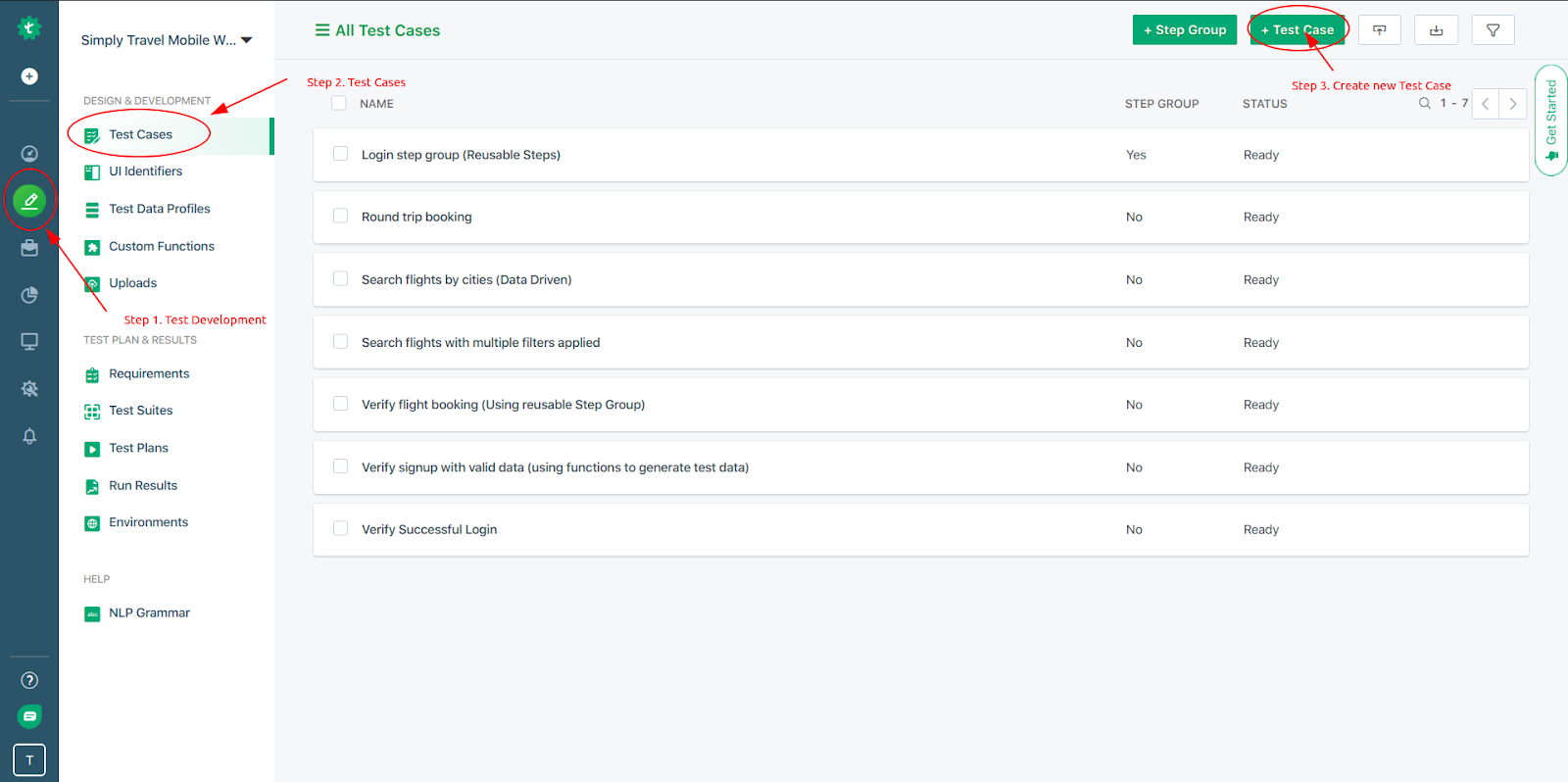Expand the Simply Travel Mobile project dropdown
The width and height of the screenshot is (1568, 782).
point(167,40)
